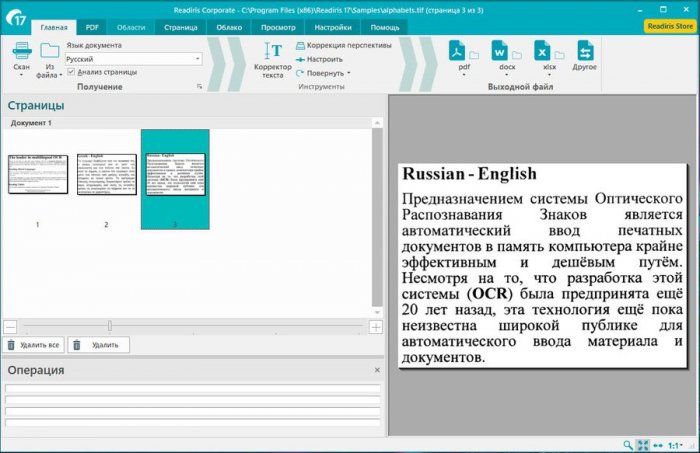Image resolution: width=700 pixels, height=453 pixels.
Task: Click folder icon beside docx output
Action: [x=517, y=55]
